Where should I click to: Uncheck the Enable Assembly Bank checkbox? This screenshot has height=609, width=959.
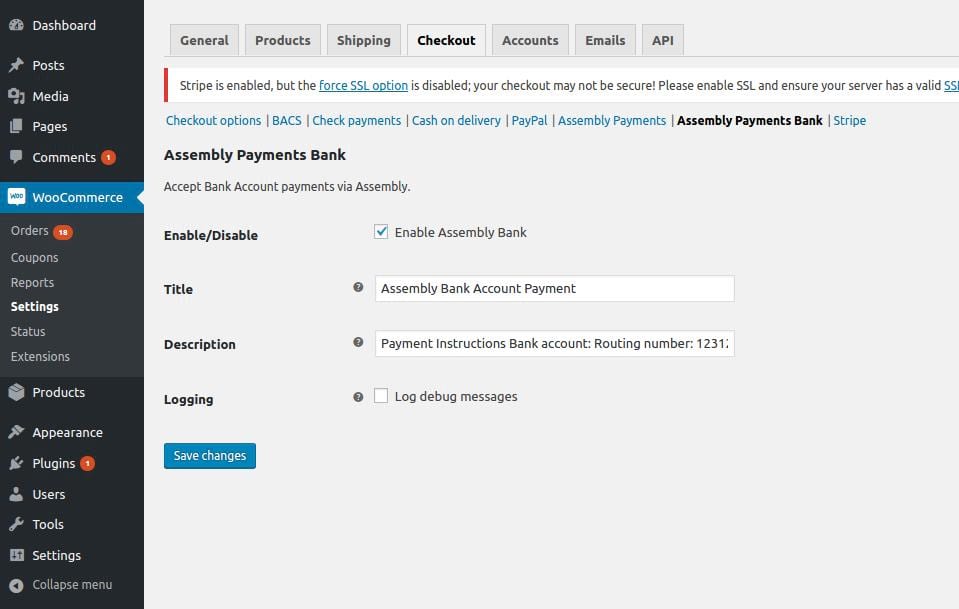381,232
